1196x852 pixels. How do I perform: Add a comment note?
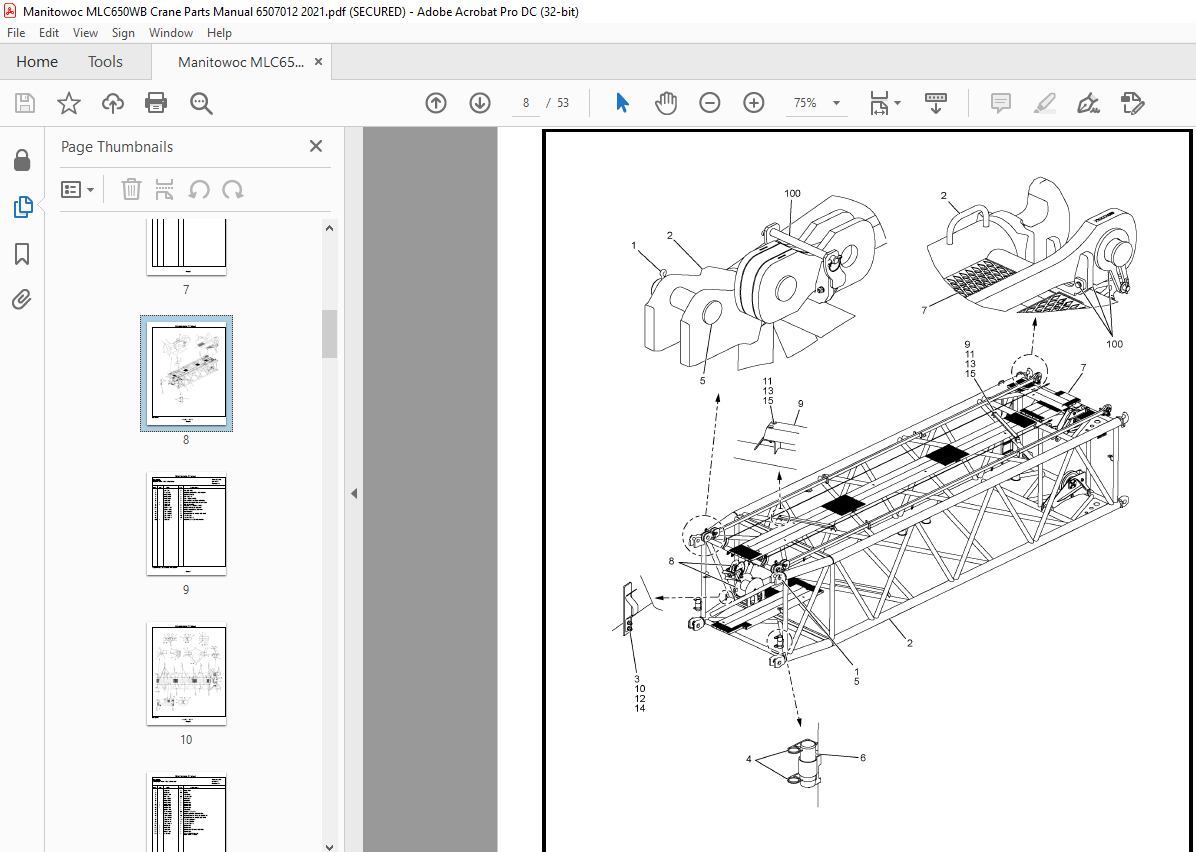coord(1001,103)
